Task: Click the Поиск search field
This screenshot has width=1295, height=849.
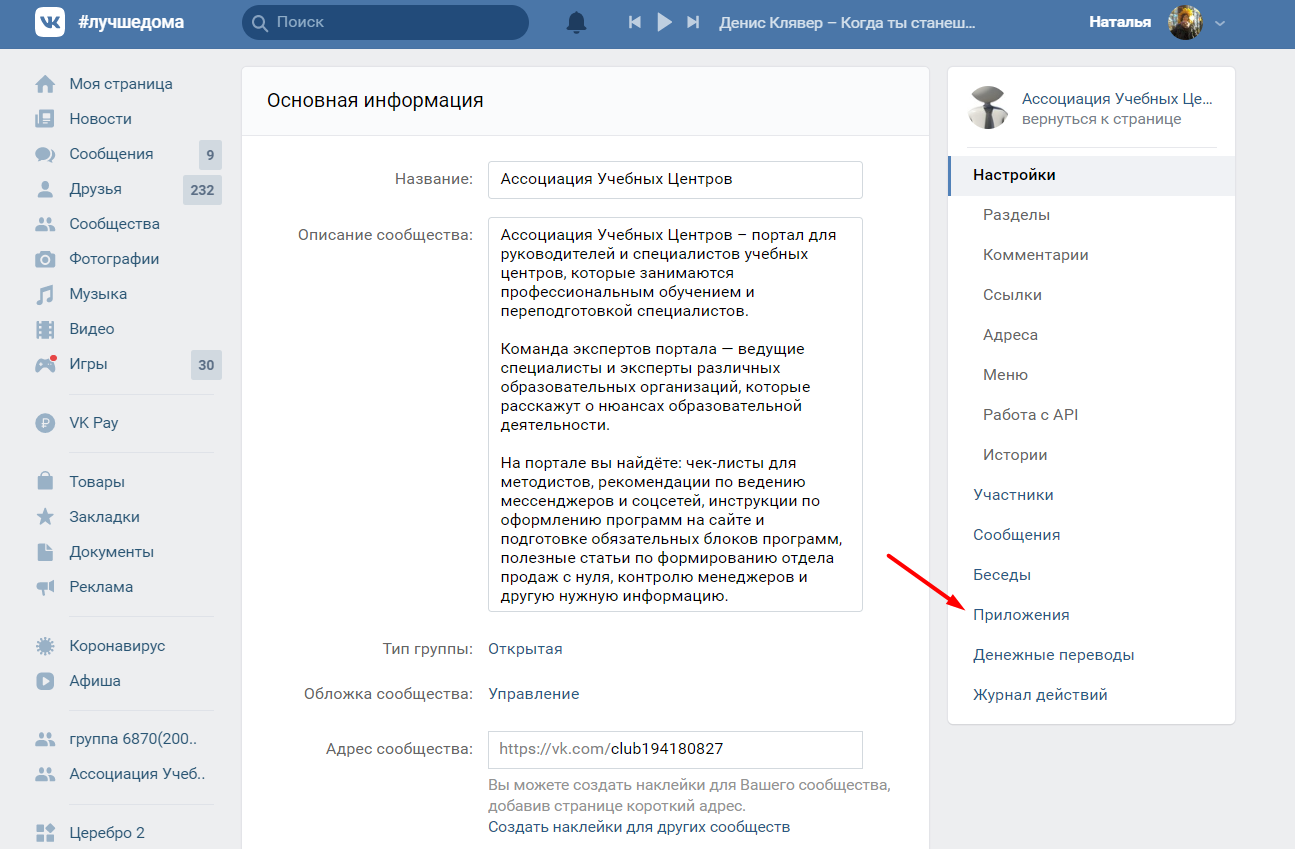Action: coord(385,22)
